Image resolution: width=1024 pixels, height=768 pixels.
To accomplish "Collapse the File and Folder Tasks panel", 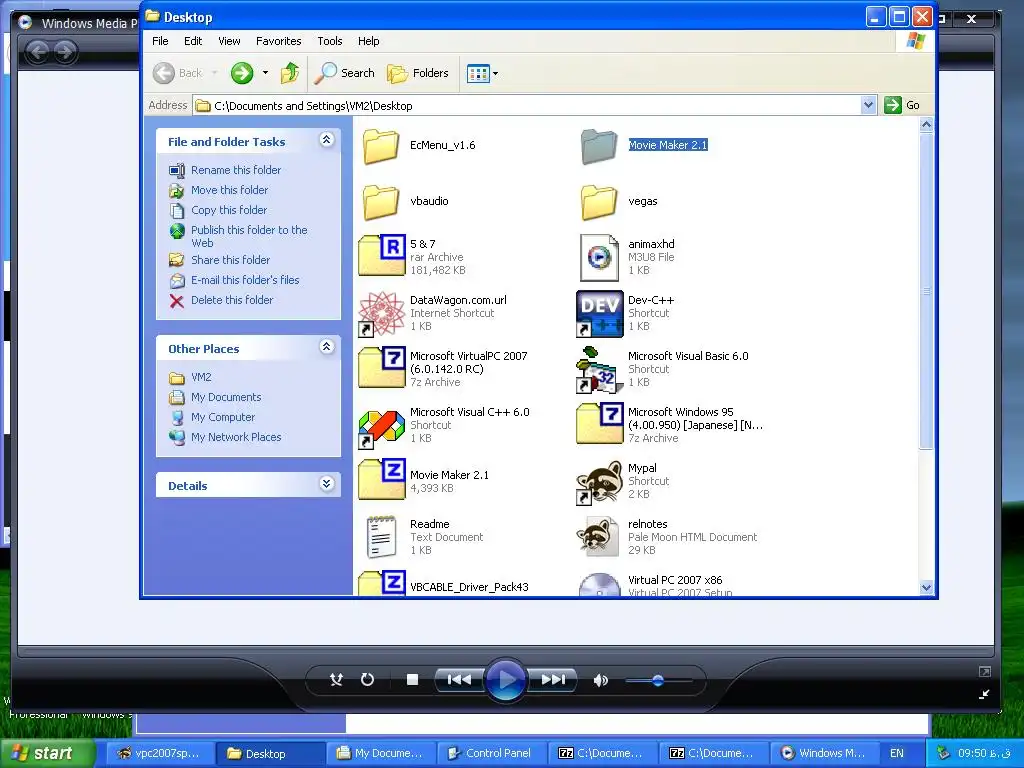I will [327, 140].
